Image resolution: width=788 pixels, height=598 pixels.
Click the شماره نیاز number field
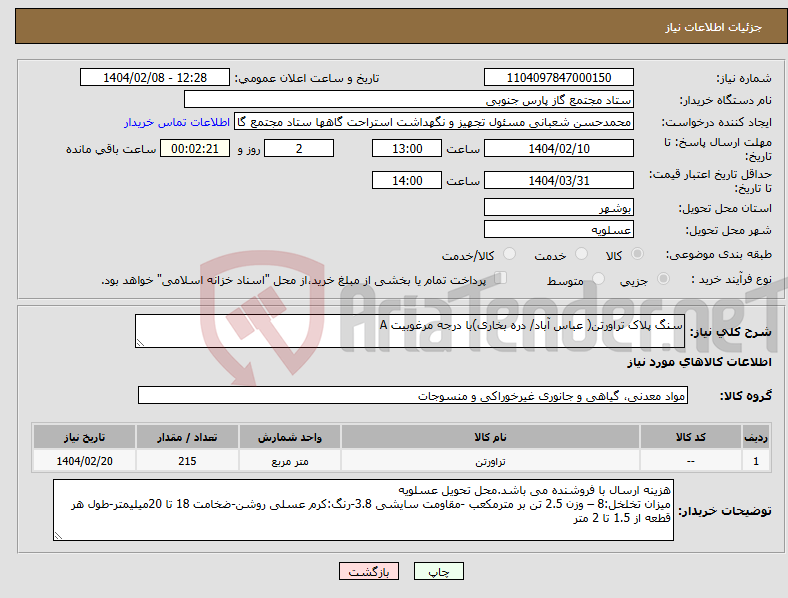pyautogui.click(x=558, y=77)
